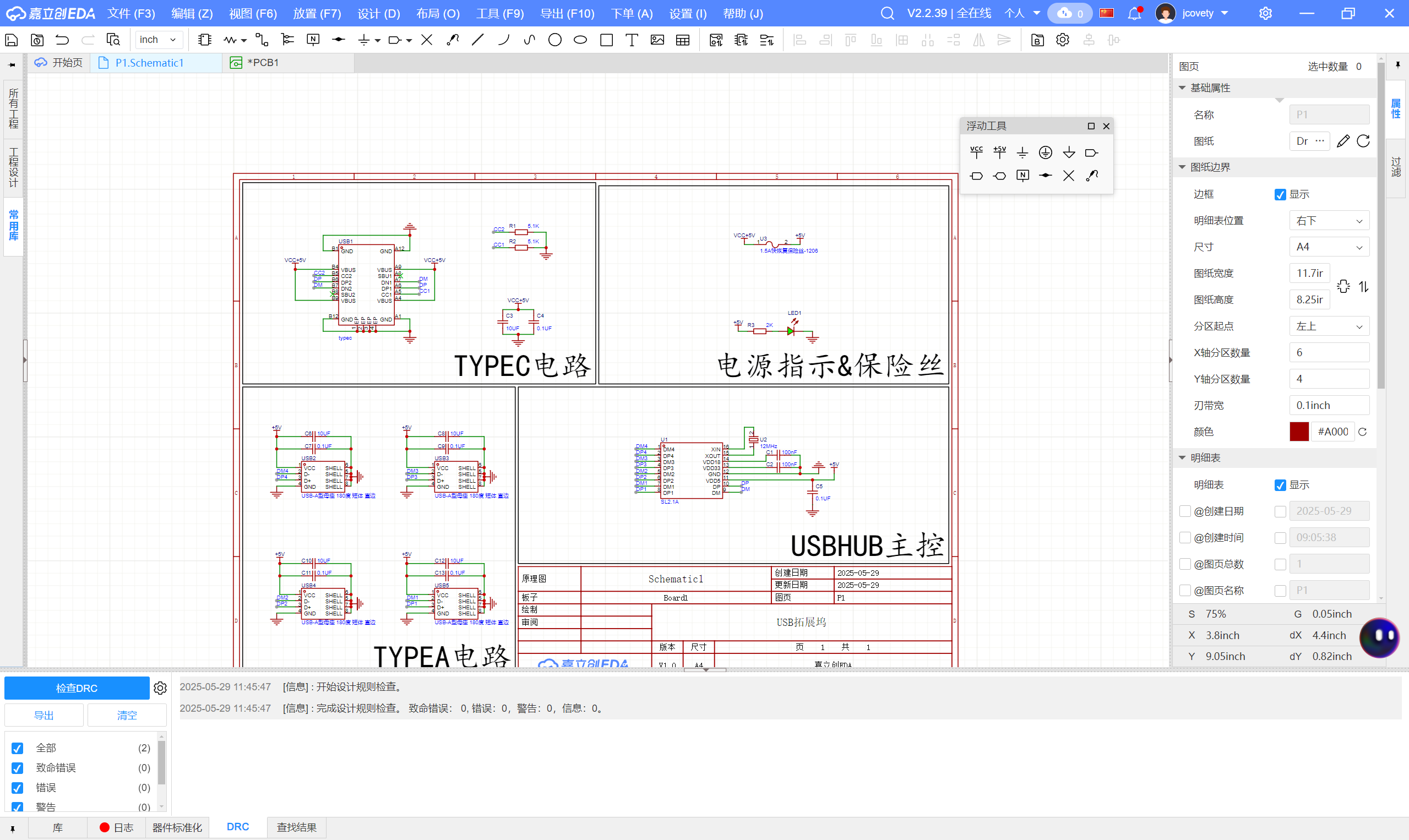Screen dimensions: 1409x840
Task: Click the undo arrow icon
Action: coord(62,40)
